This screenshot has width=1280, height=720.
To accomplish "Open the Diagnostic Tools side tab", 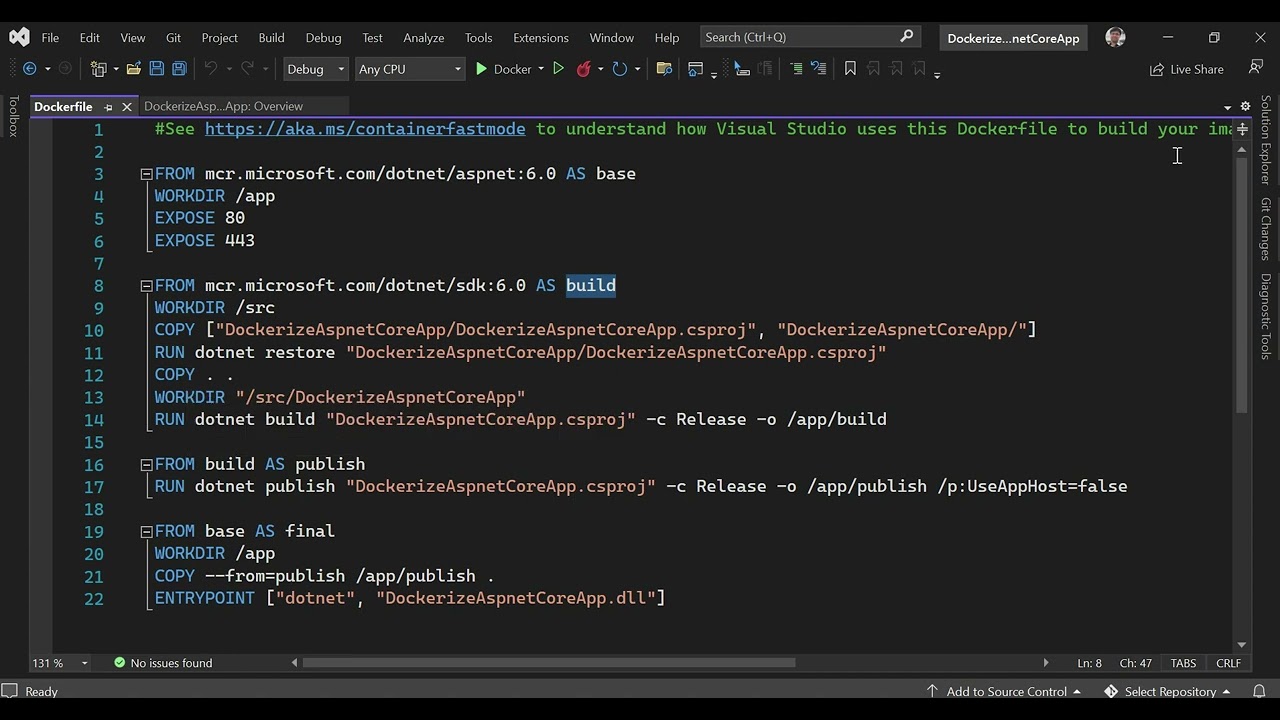I will (1265, 316).
